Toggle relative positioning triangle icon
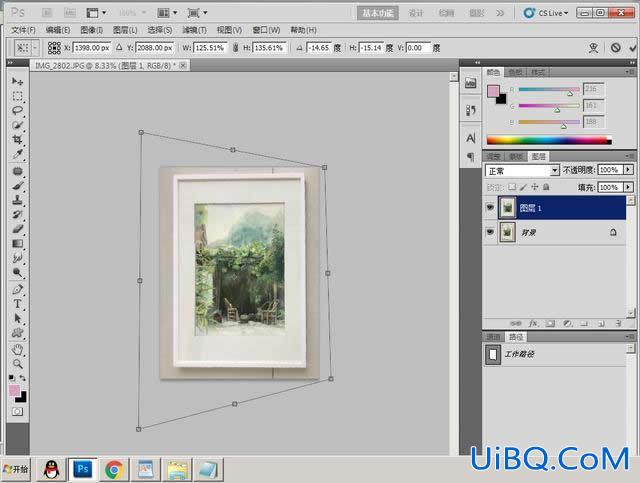The image size is (640, 483). (119, 47)
